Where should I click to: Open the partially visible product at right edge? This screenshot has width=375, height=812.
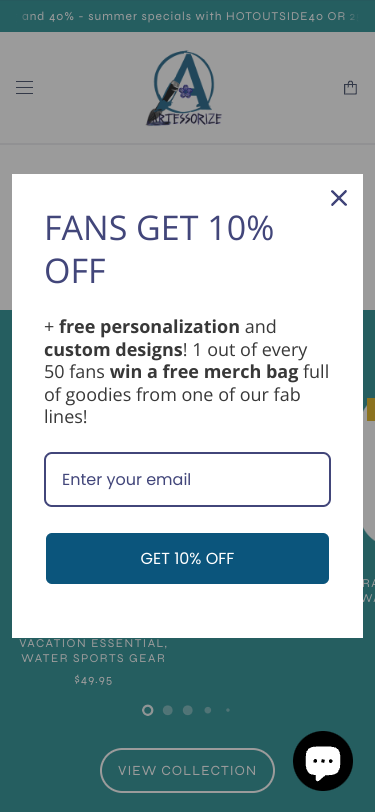(369, 590)
